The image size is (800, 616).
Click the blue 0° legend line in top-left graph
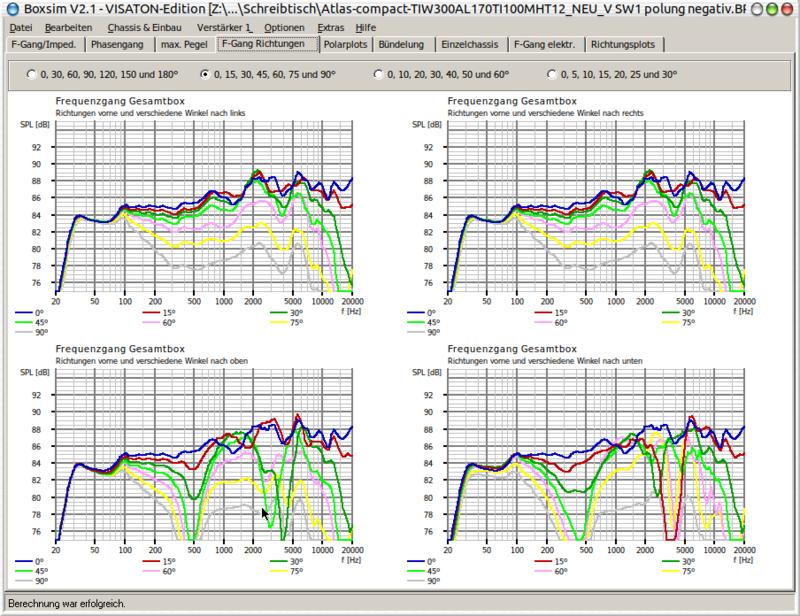pyautogui.click(x=28, y=312)
